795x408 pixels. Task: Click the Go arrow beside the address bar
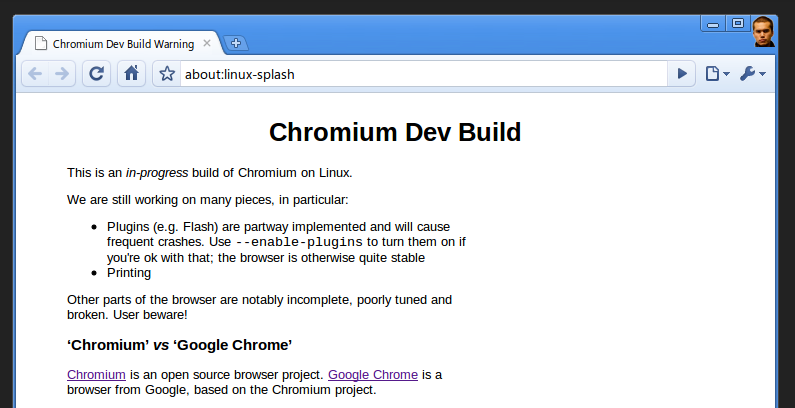coord(682,74)
